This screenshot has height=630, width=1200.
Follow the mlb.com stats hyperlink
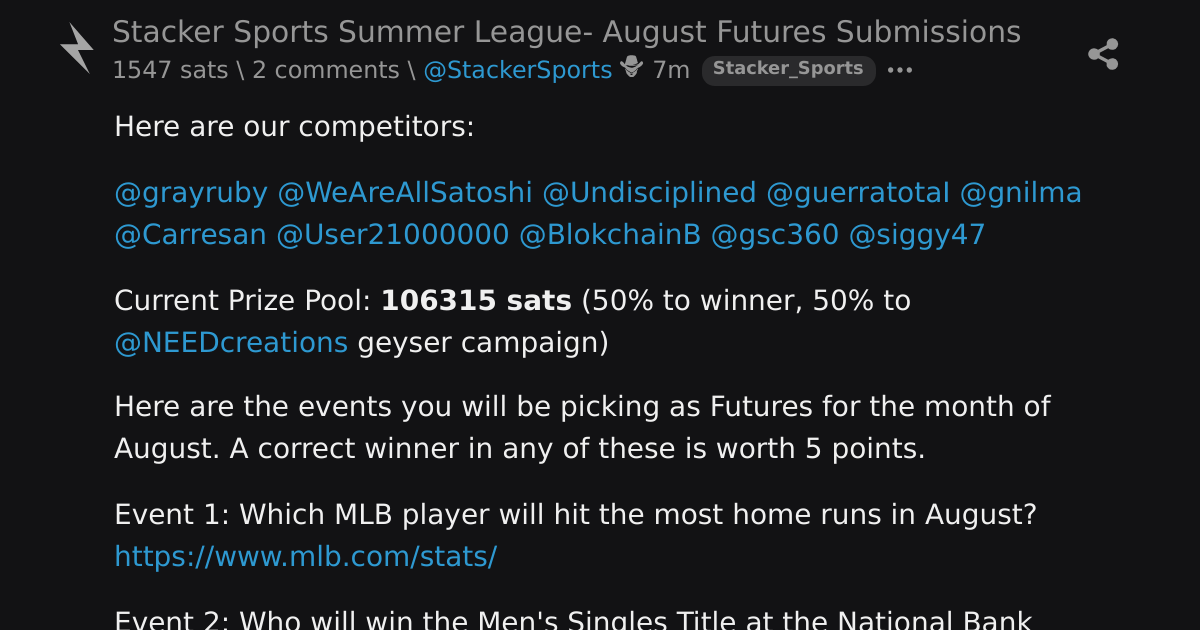306,557
